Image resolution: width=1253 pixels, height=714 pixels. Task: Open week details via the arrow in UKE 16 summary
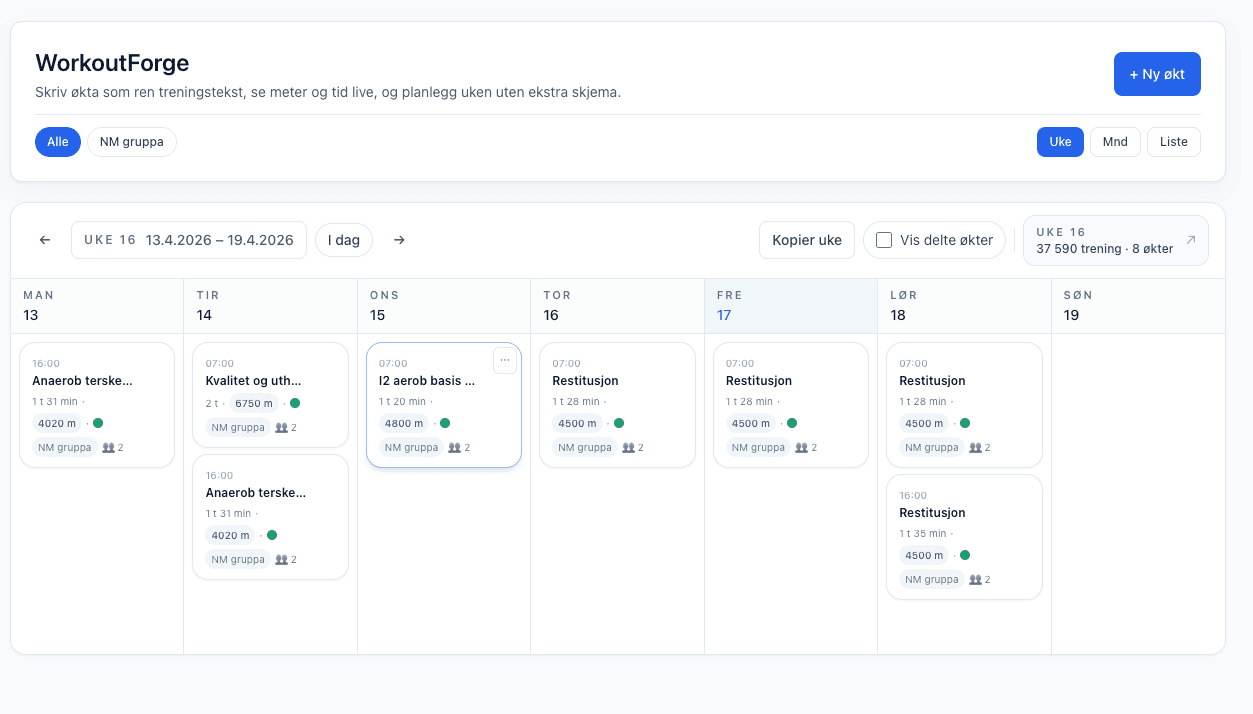[1189, 240]
